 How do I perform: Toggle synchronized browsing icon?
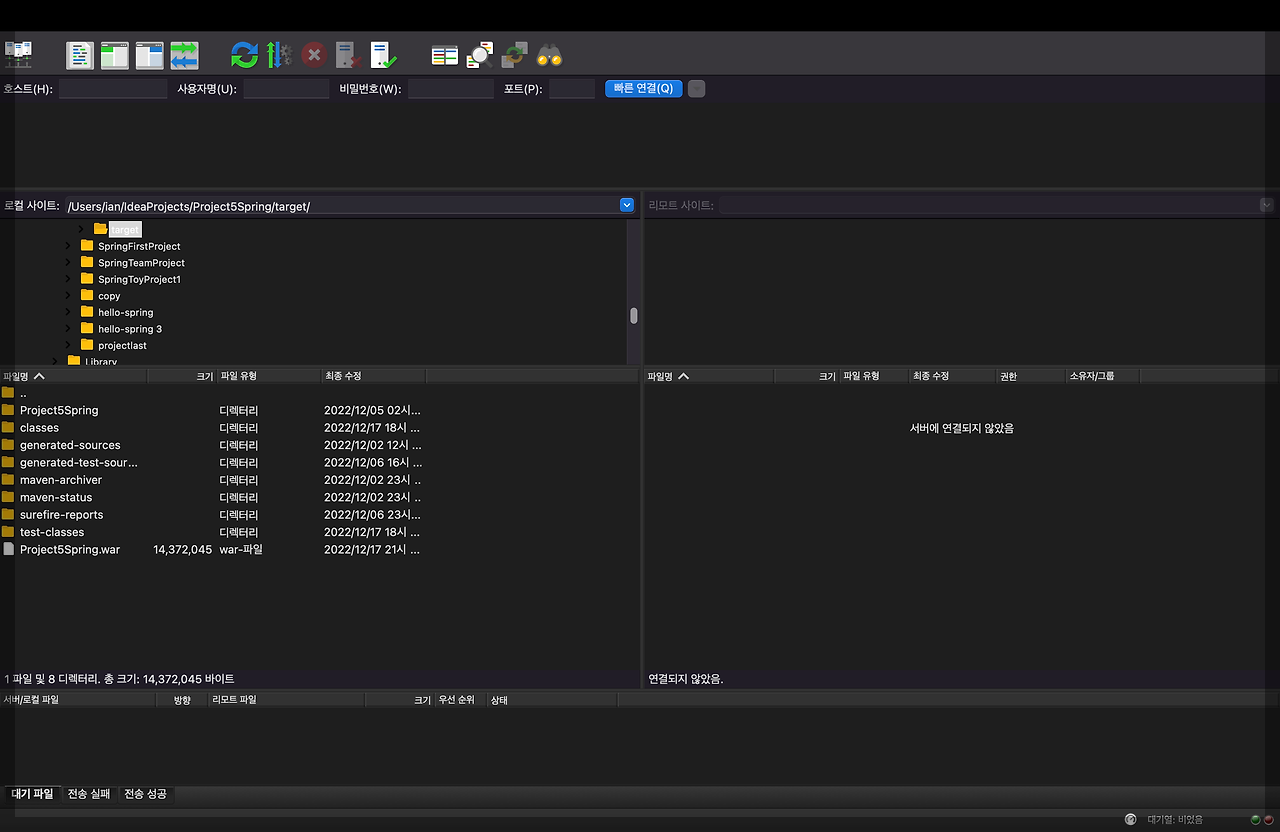pos(514,55)
